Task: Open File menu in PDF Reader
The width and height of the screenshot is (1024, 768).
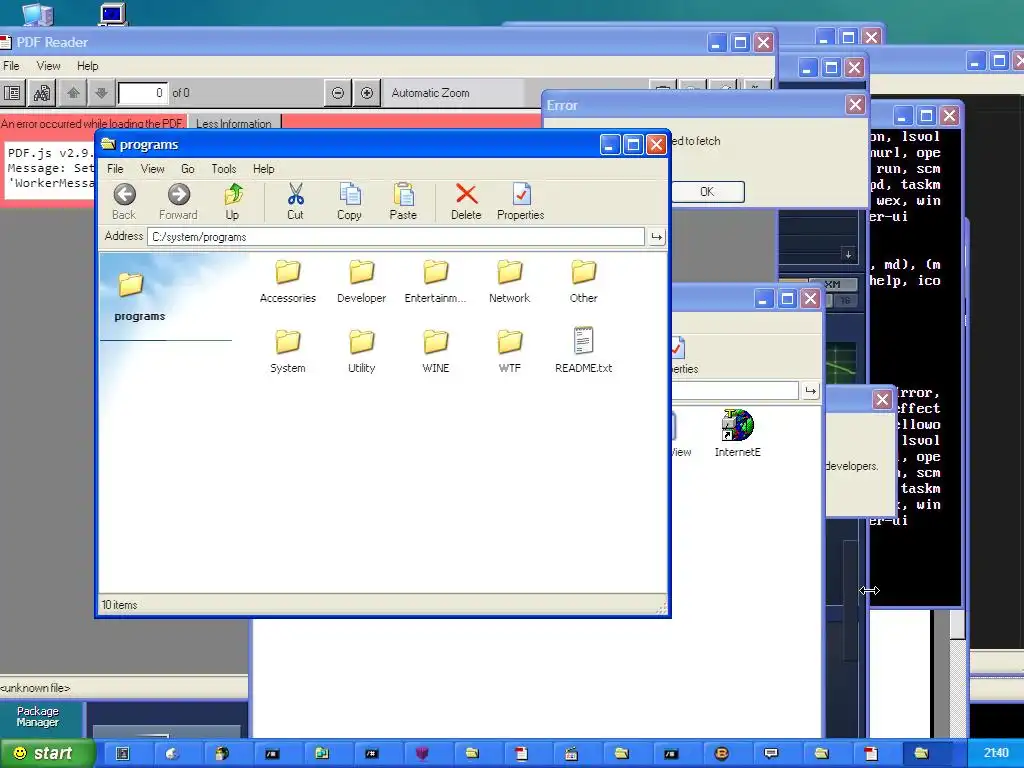Action: (11, 66)
